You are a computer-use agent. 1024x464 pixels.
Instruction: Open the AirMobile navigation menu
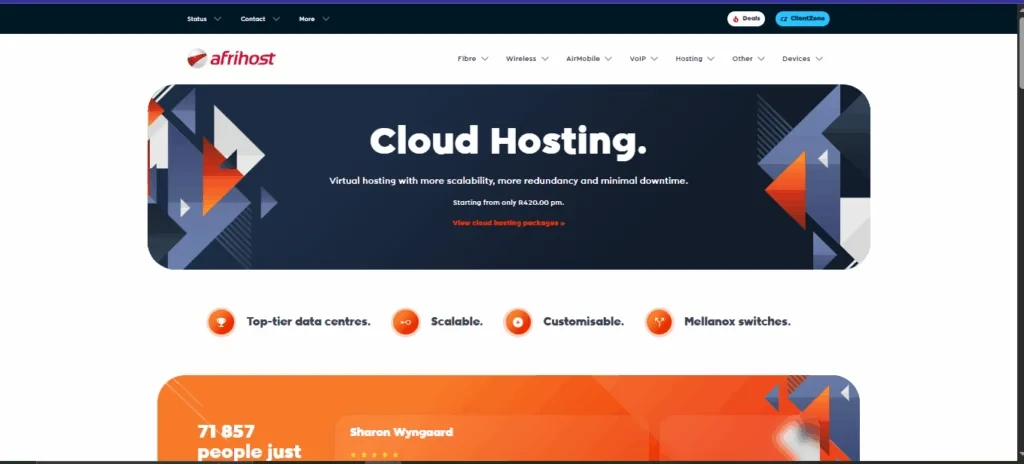click(x=589, y=59)
